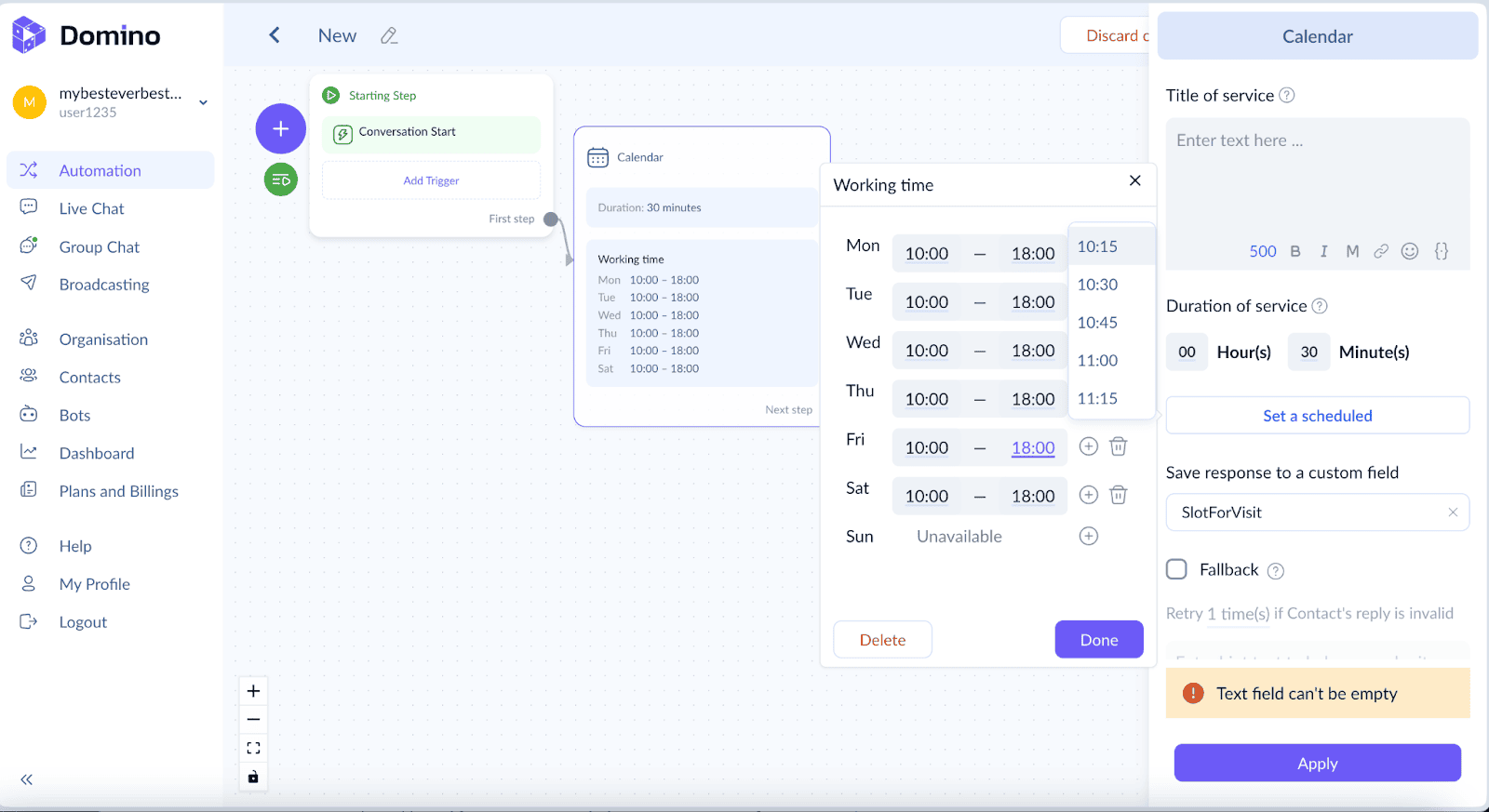
Task: Open Tuesday end time 18:00
Action: 1033,302
